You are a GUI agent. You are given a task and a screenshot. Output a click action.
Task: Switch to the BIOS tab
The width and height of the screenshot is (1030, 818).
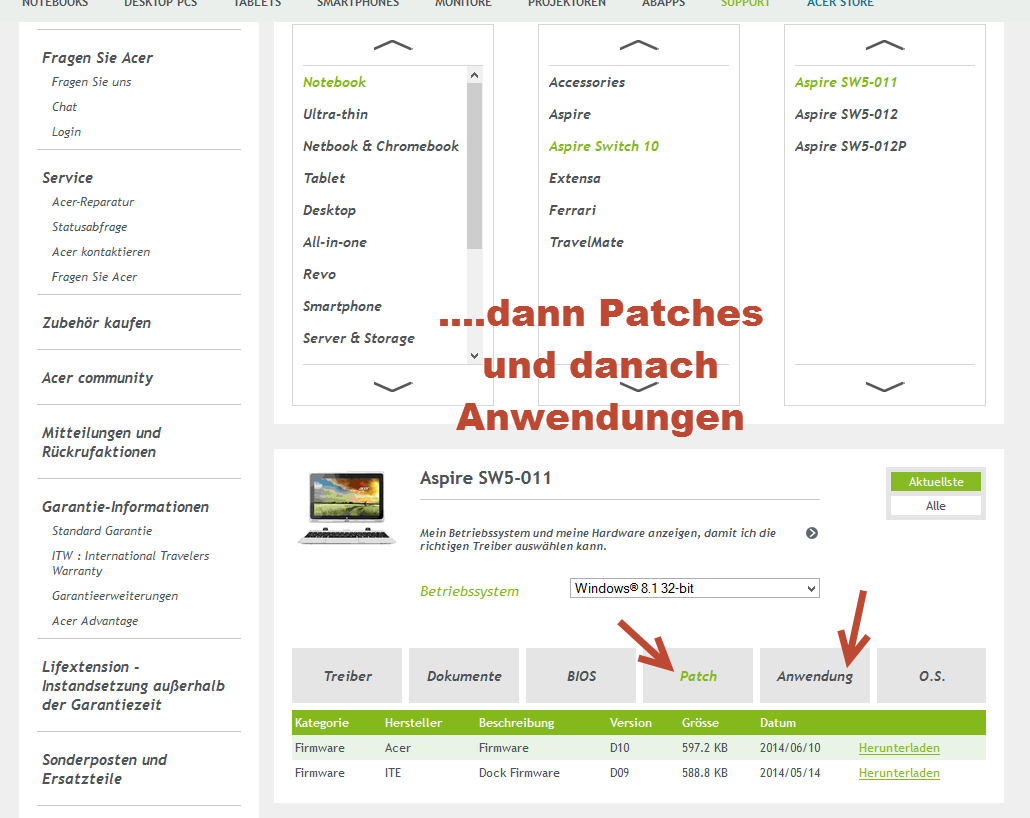[x=581, y=675]
